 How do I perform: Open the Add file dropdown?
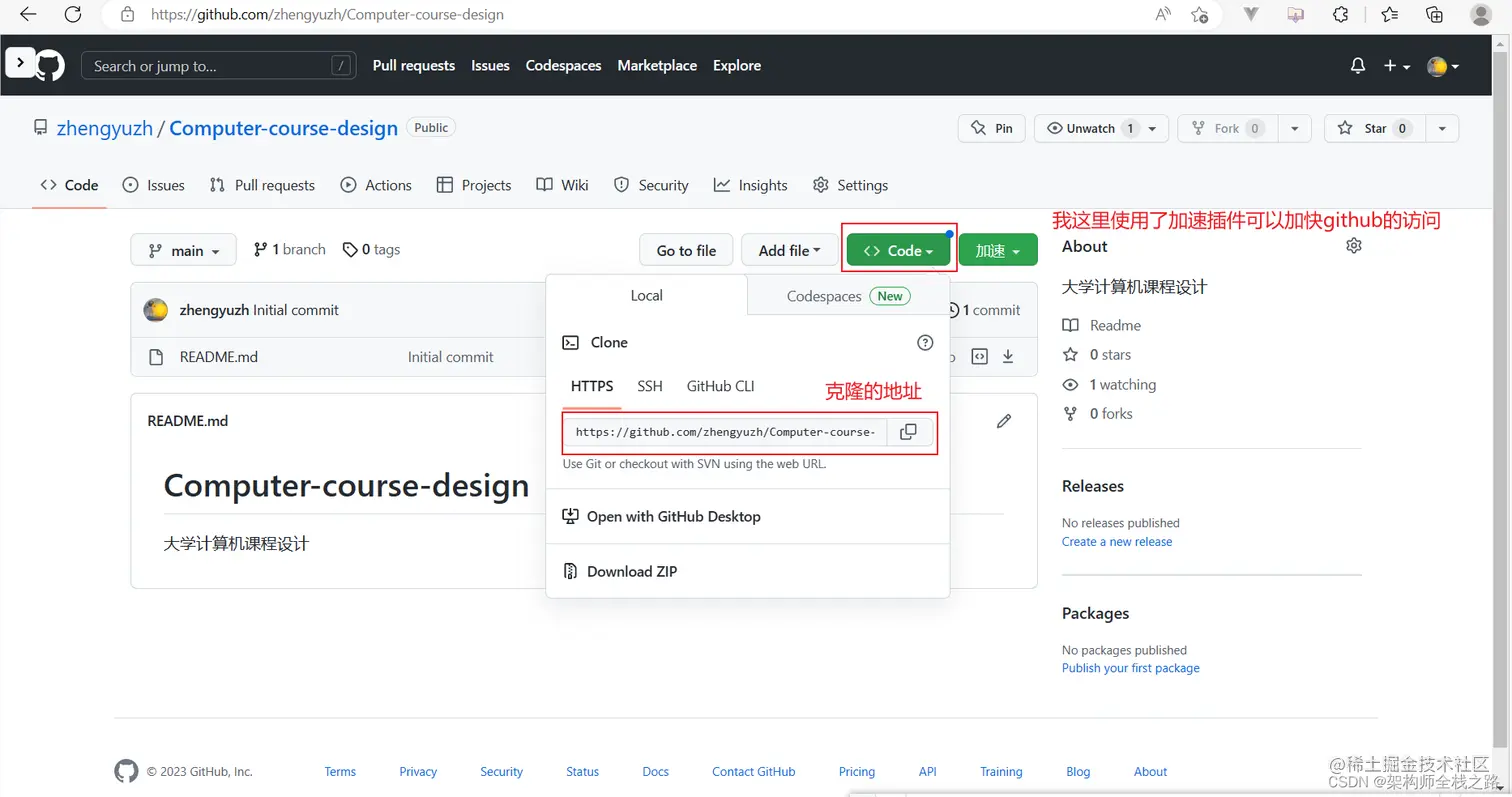789,250
